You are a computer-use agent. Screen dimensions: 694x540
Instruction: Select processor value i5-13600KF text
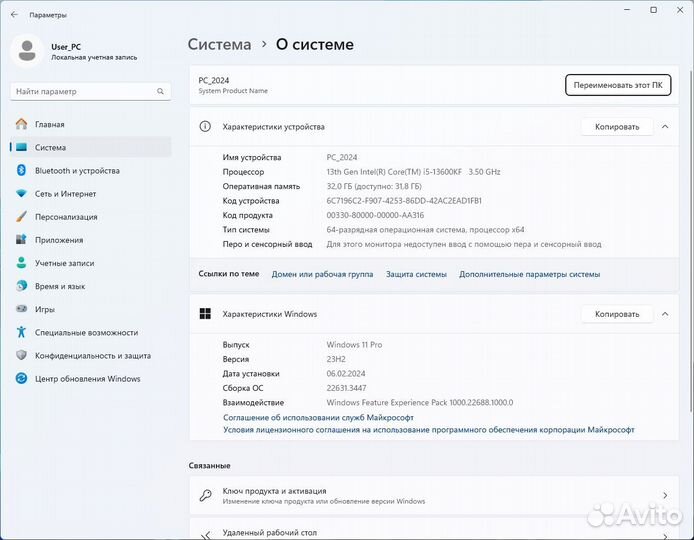(x=413, y=172)
